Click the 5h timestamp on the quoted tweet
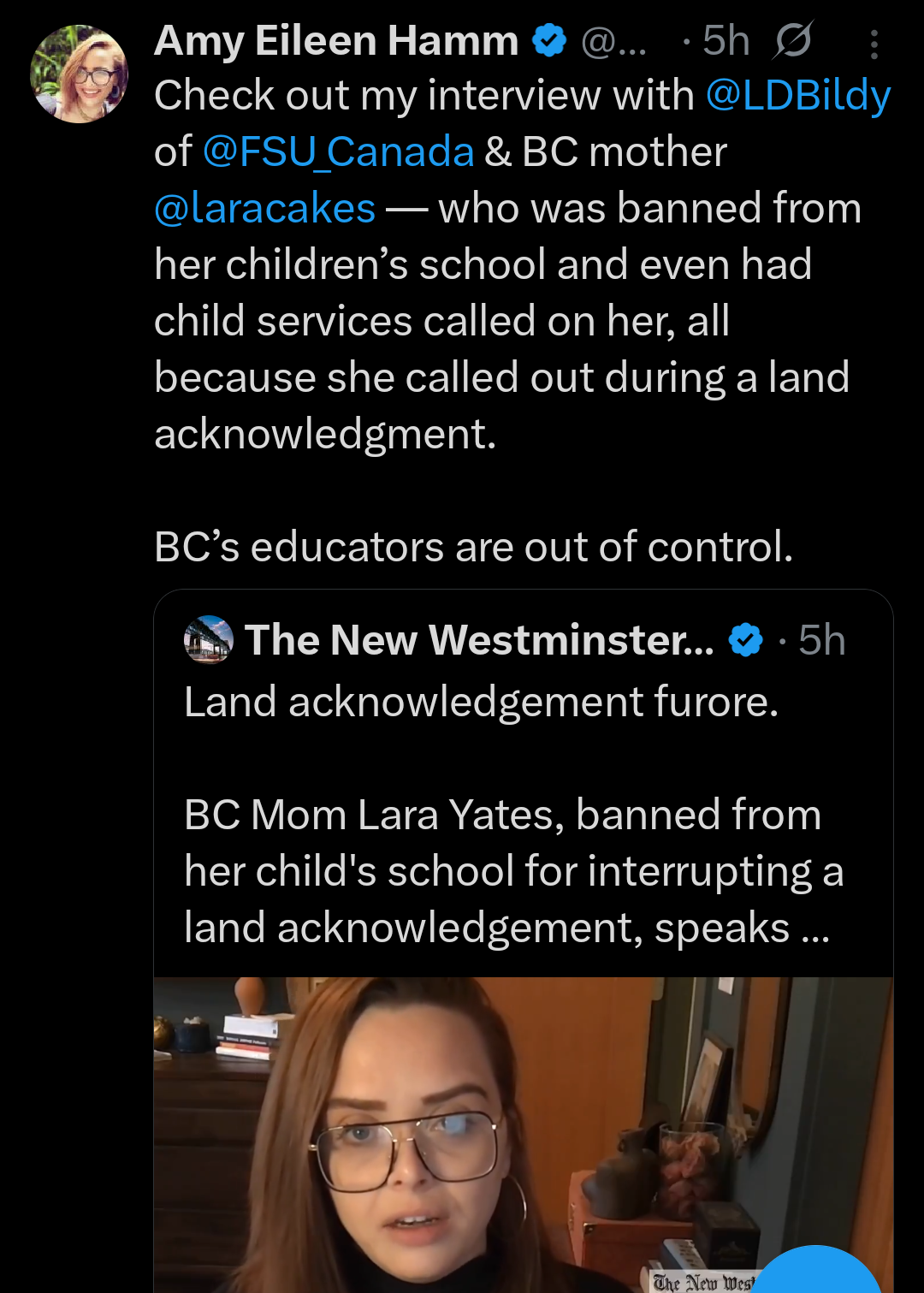Image resolution: width=924 pixels, height=1293 pixels. (823, 640)
